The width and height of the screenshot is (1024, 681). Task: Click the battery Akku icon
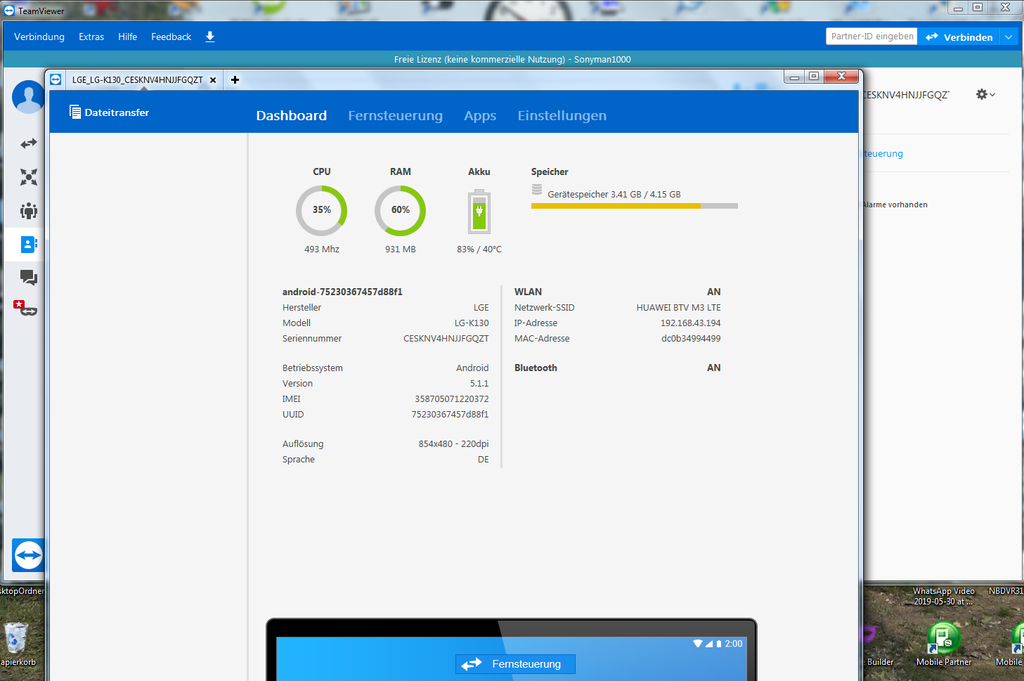pos(479,212)
